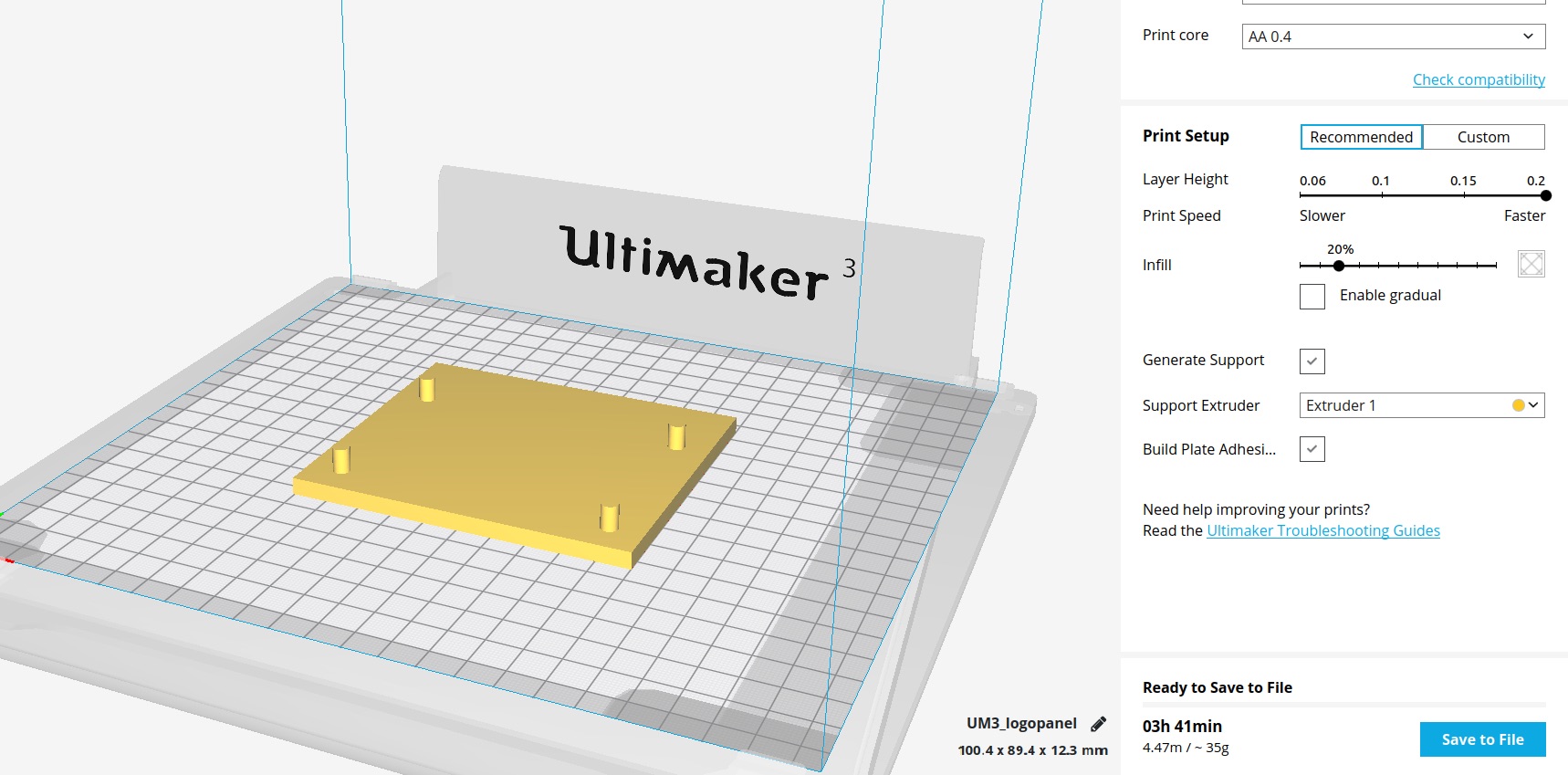Click the Save to File button

point(1483,739)
